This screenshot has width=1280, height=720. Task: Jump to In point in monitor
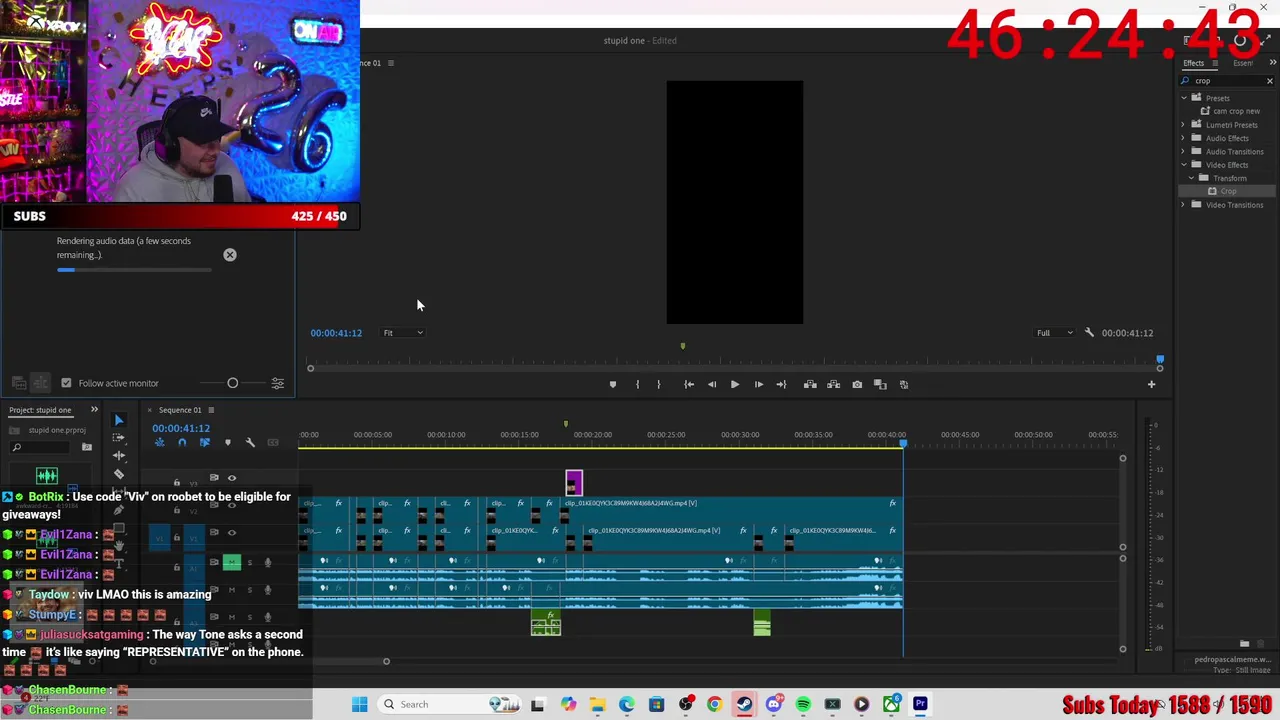(689, 384)
